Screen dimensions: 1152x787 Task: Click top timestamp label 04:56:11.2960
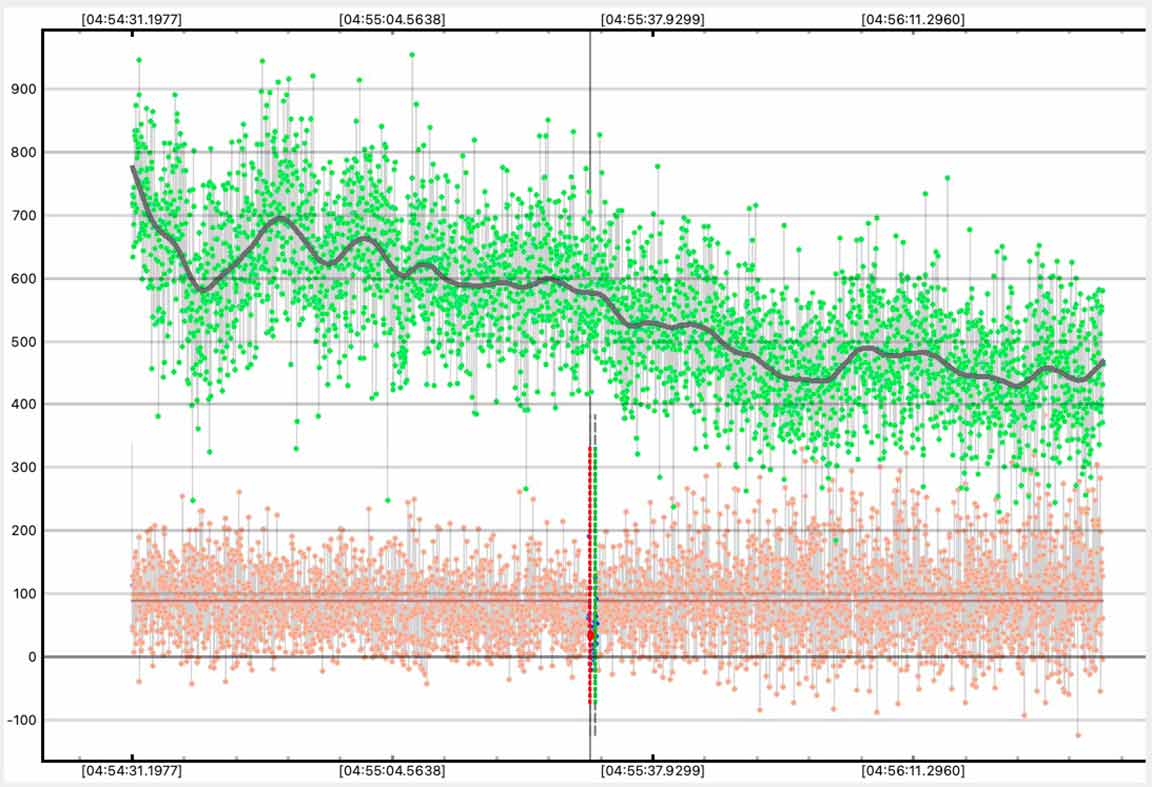pos(913,18)
